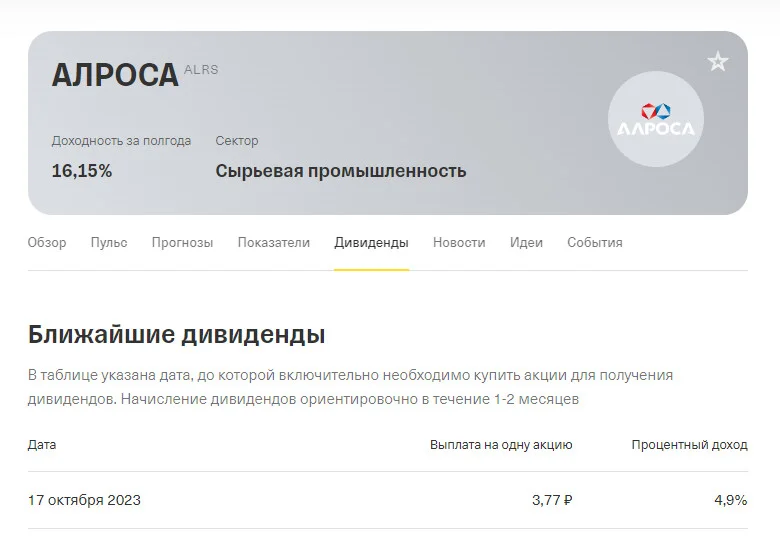Click the 4,9% yield value
The height and width of the screenshot is (543, 780).
point(731,500)
